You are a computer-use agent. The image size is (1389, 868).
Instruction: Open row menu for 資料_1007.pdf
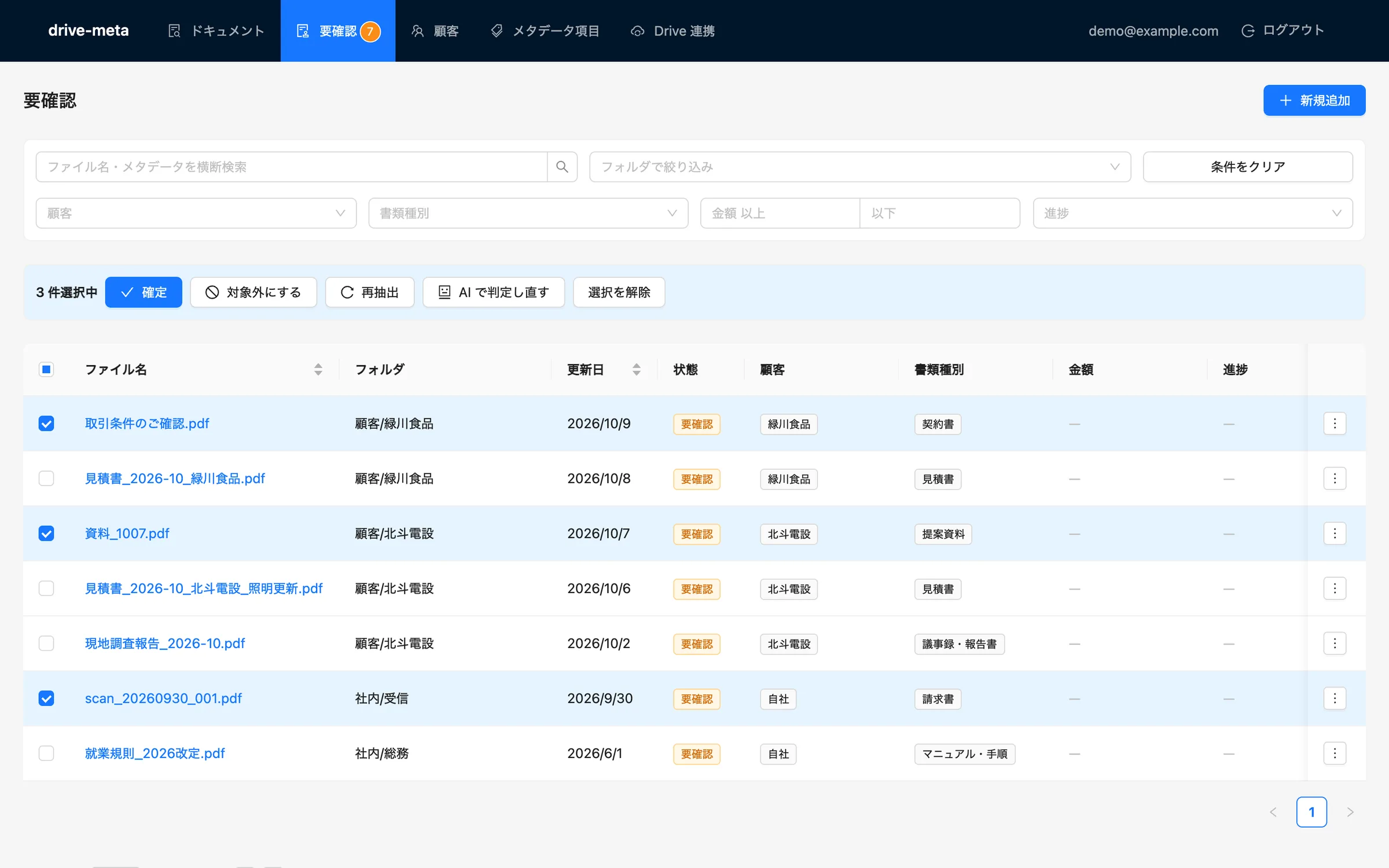(1335, 534)
